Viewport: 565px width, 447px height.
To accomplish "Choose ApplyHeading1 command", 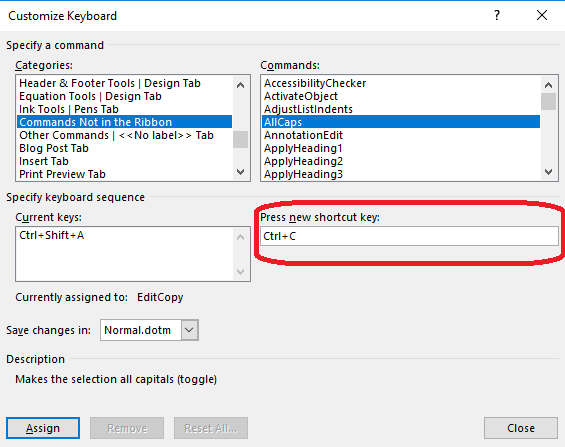I will (x=401, y=148).
